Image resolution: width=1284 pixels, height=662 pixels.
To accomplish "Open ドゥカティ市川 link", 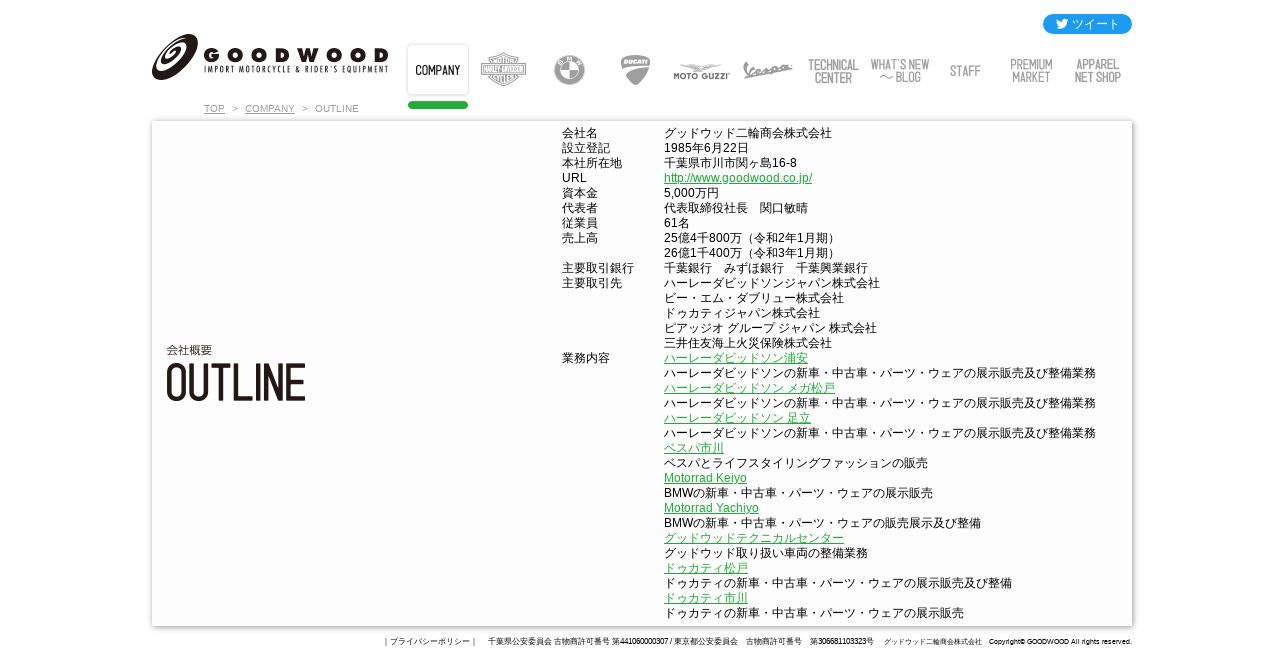I will pos(706,598).
